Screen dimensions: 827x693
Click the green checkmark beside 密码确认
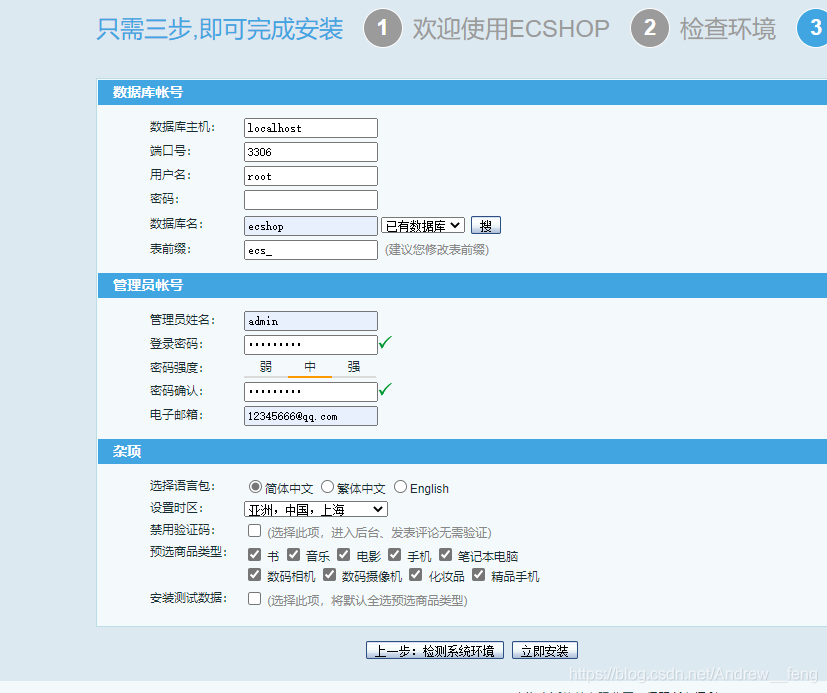[x=385, y=391]
